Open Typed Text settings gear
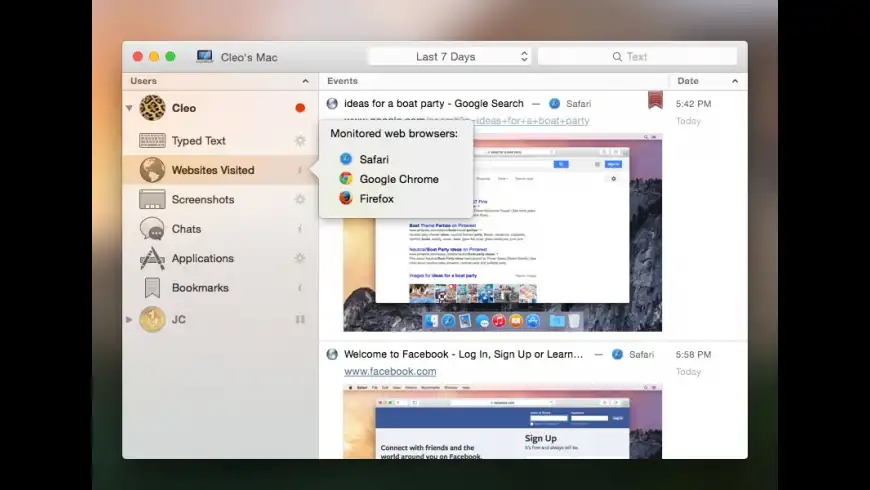 click(300, 140)
